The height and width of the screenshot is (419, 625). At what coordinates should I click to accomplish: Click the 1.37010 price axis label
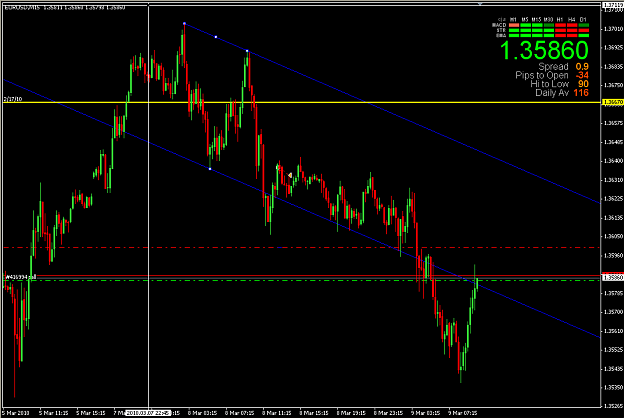click(613, 29)
